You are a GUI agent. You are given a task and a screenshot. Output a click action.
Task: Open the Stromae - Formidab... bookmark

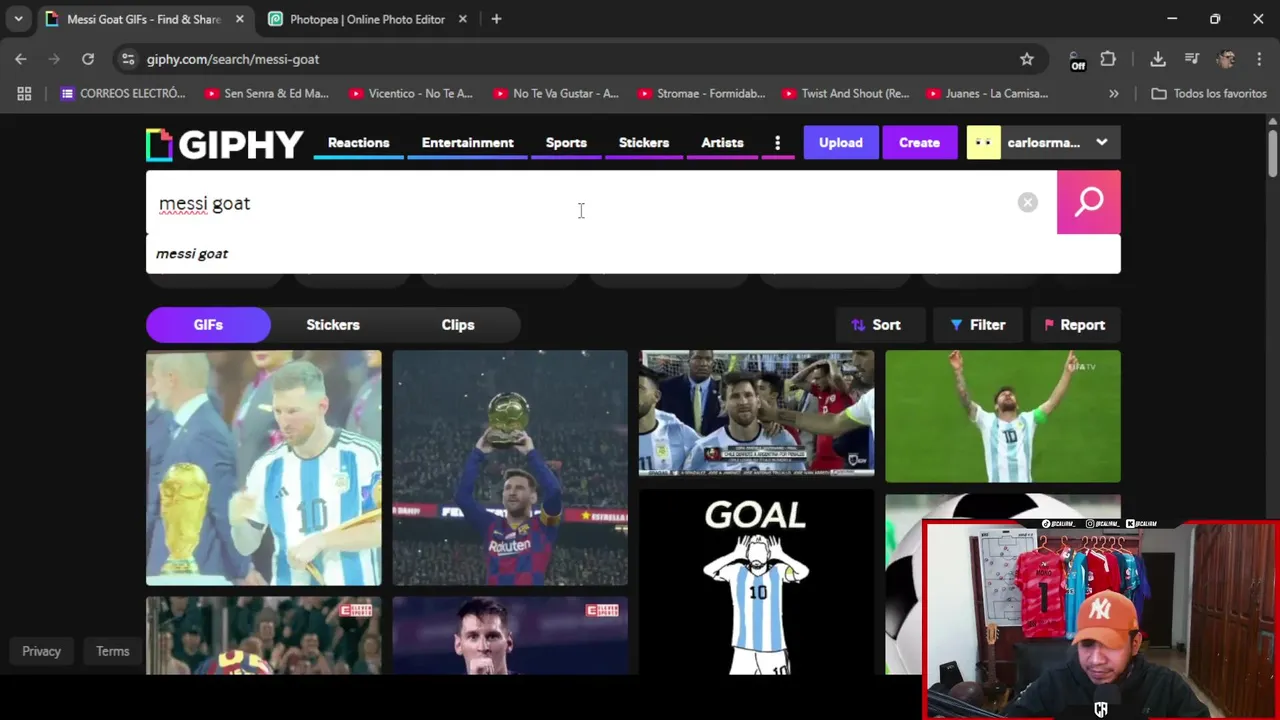701,93
